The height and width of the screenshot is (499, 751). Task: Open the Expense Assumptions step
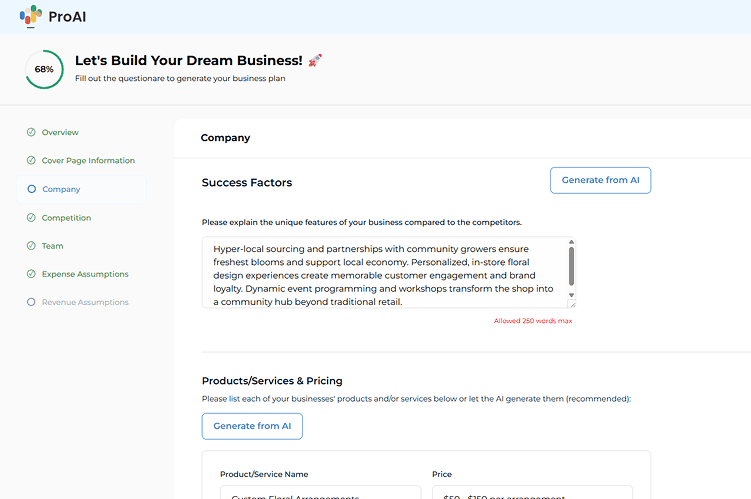tap(85, 274)
